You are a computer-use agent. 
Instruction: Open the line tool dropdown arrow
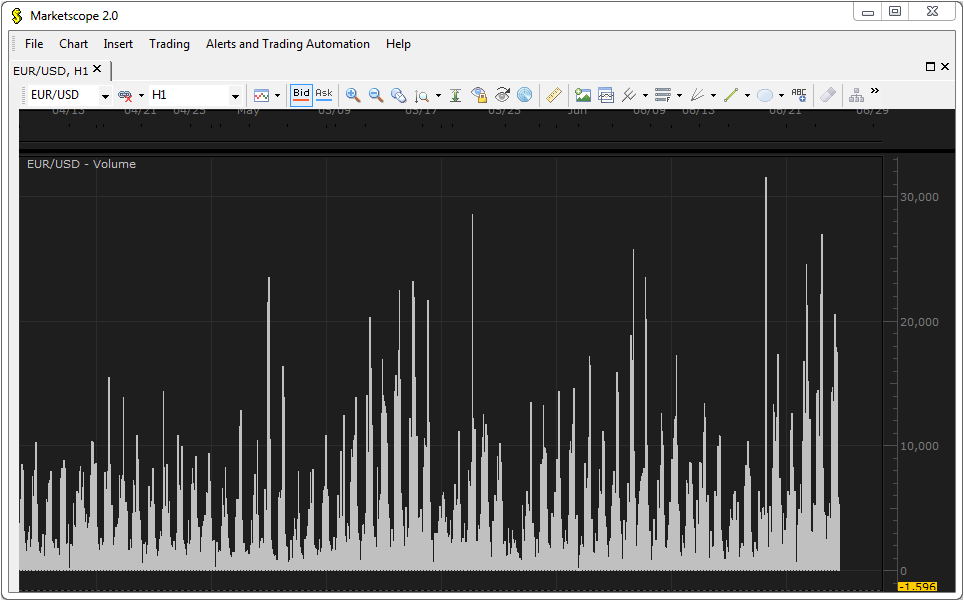(747, 95)
